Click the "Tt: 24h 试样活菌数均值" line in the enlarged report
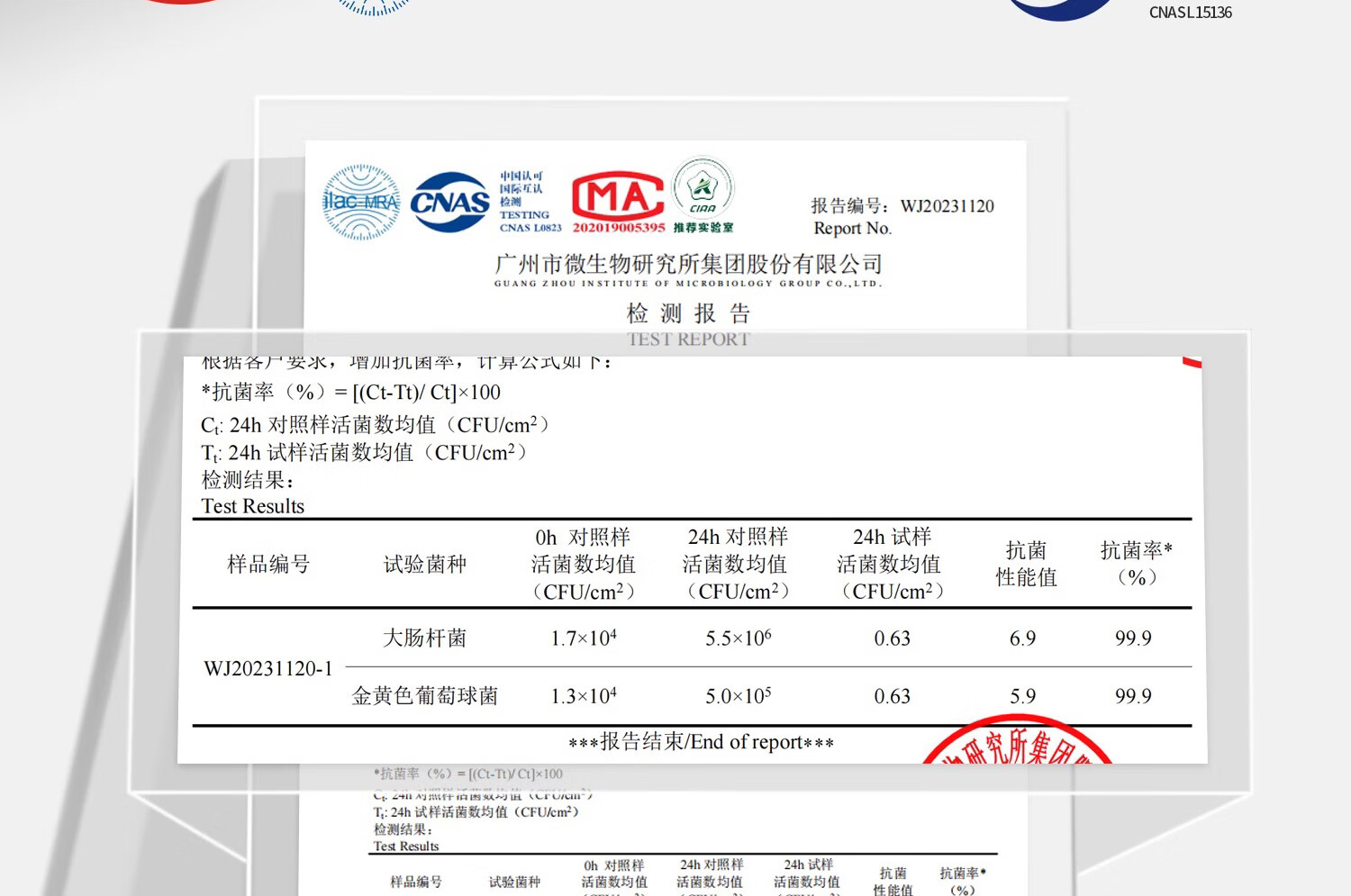Viewport: 1351px width, 896px height. click(x=364, y=452)
